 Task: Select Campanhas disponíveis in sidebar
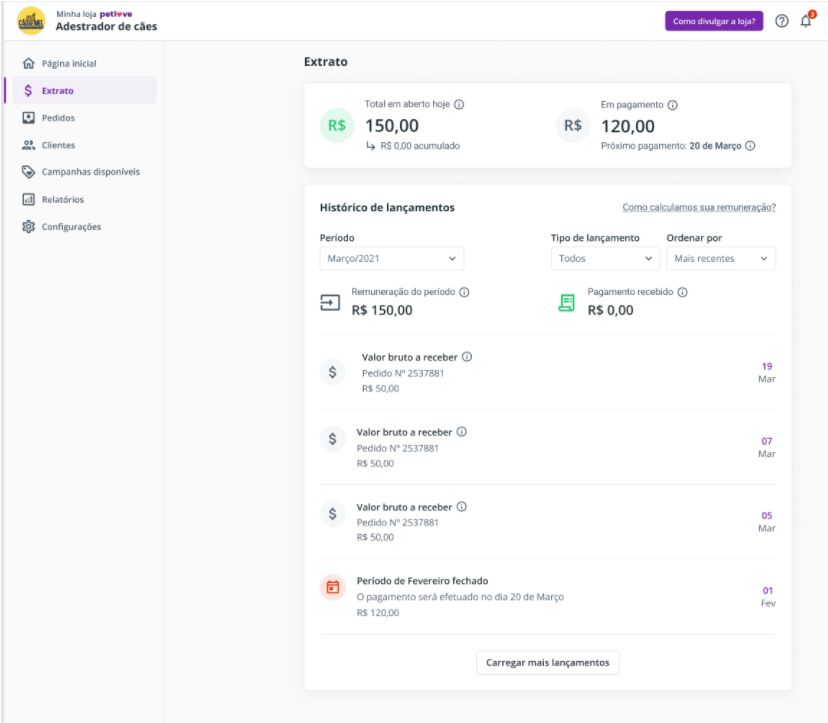(90, 172)
